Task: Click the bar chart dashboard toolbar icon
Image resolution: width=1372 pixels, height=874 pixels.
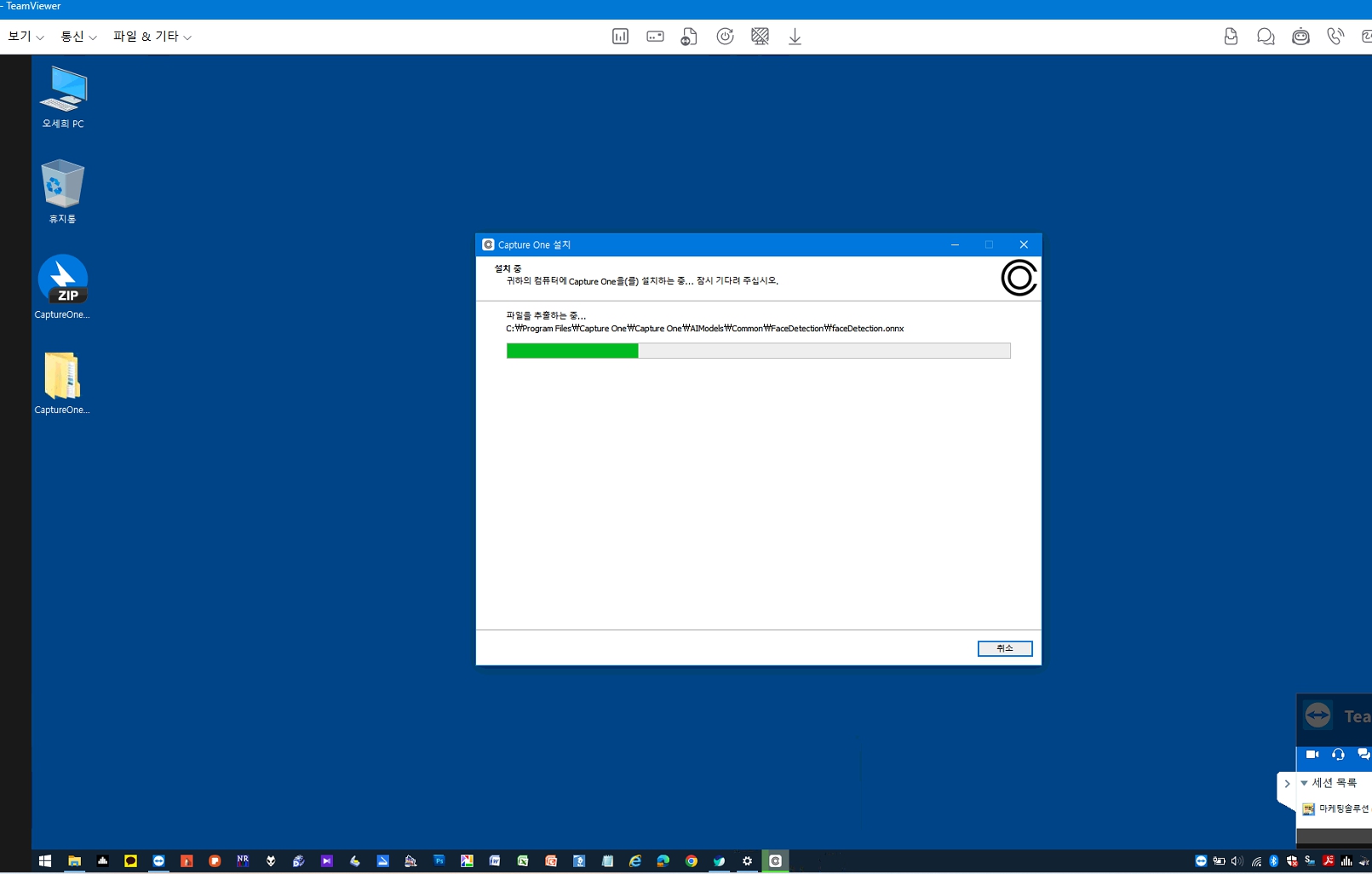Action: [x=620, y=37]
